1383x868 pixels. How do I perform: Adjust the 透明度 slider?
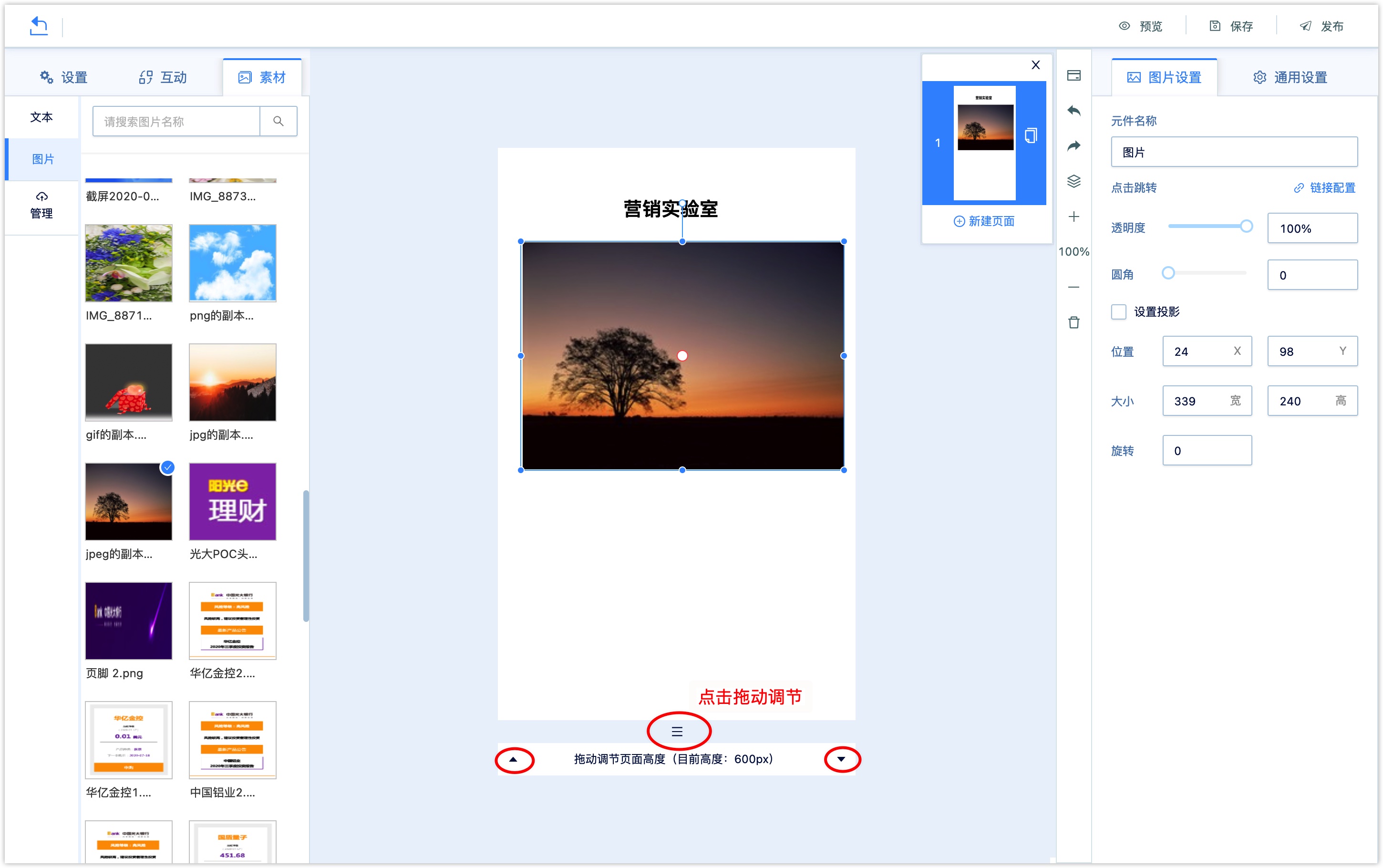(1246, 226)
